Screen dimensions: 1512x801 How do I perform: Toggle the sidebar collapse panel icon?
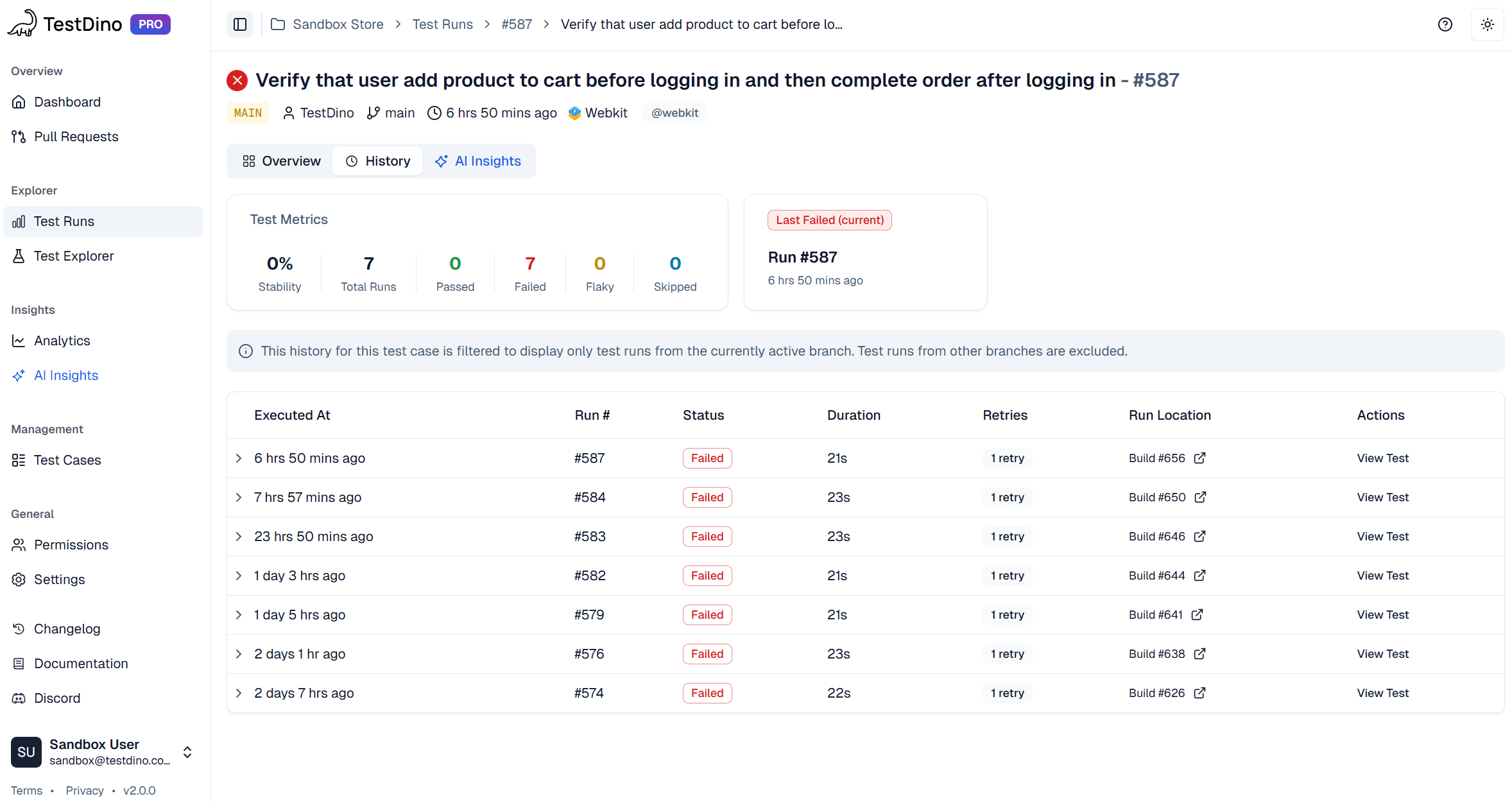point(240,24)
